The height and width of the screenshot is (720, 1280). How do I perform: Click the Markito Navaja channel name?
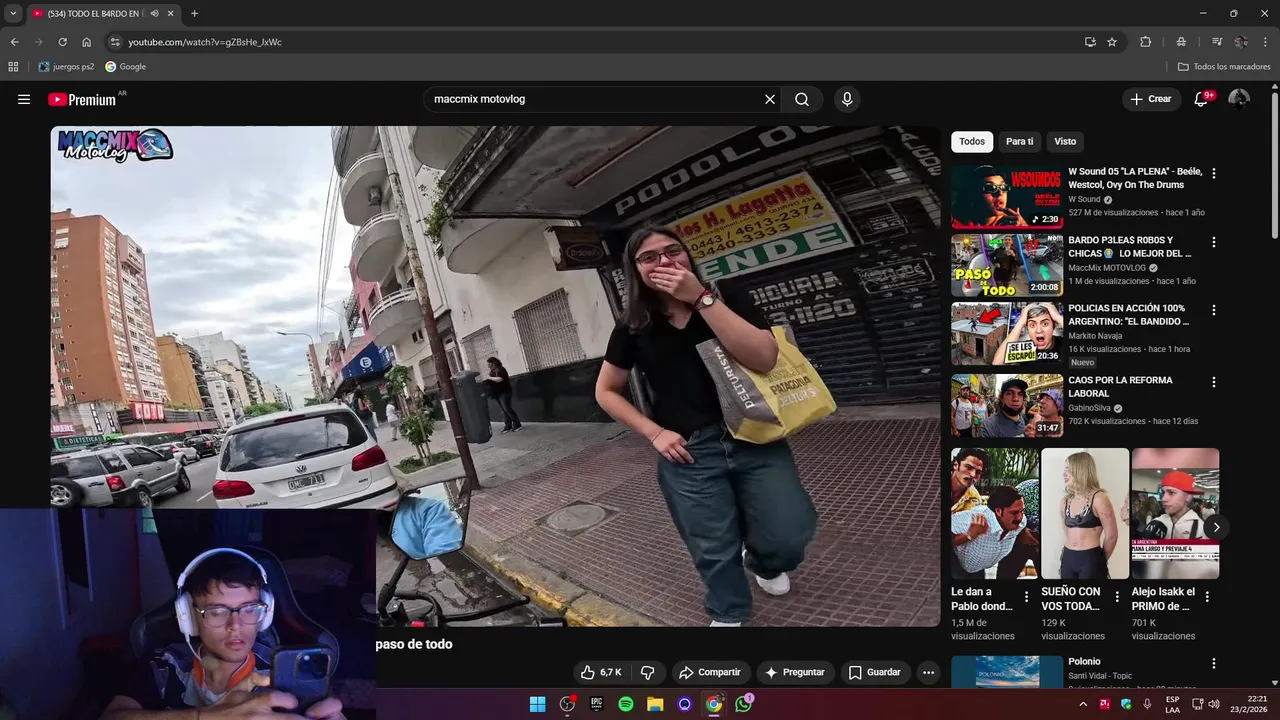pos(1095,336)
